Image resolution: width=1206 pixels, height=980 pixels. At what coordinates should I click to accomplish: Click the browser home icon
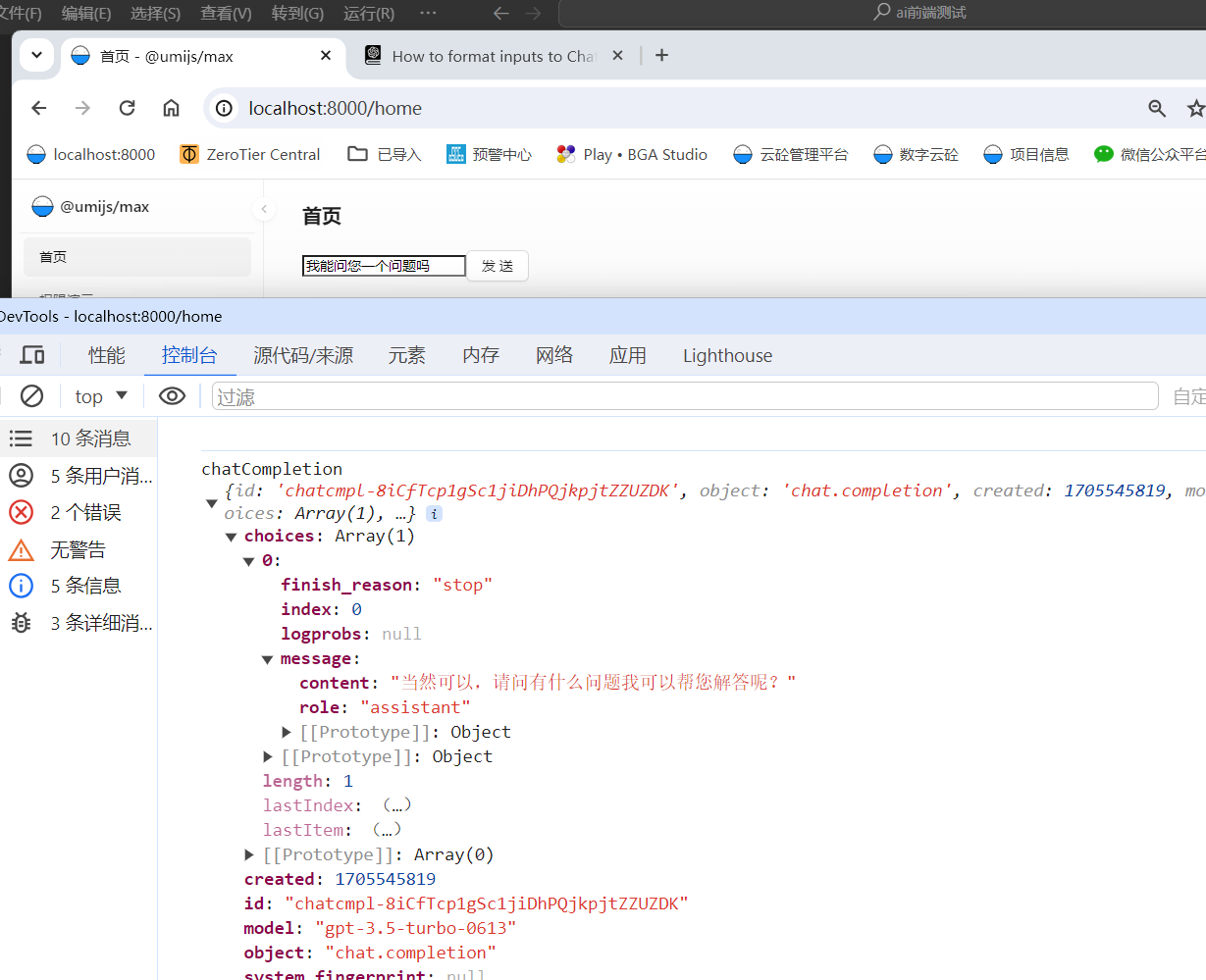(171, 108)
